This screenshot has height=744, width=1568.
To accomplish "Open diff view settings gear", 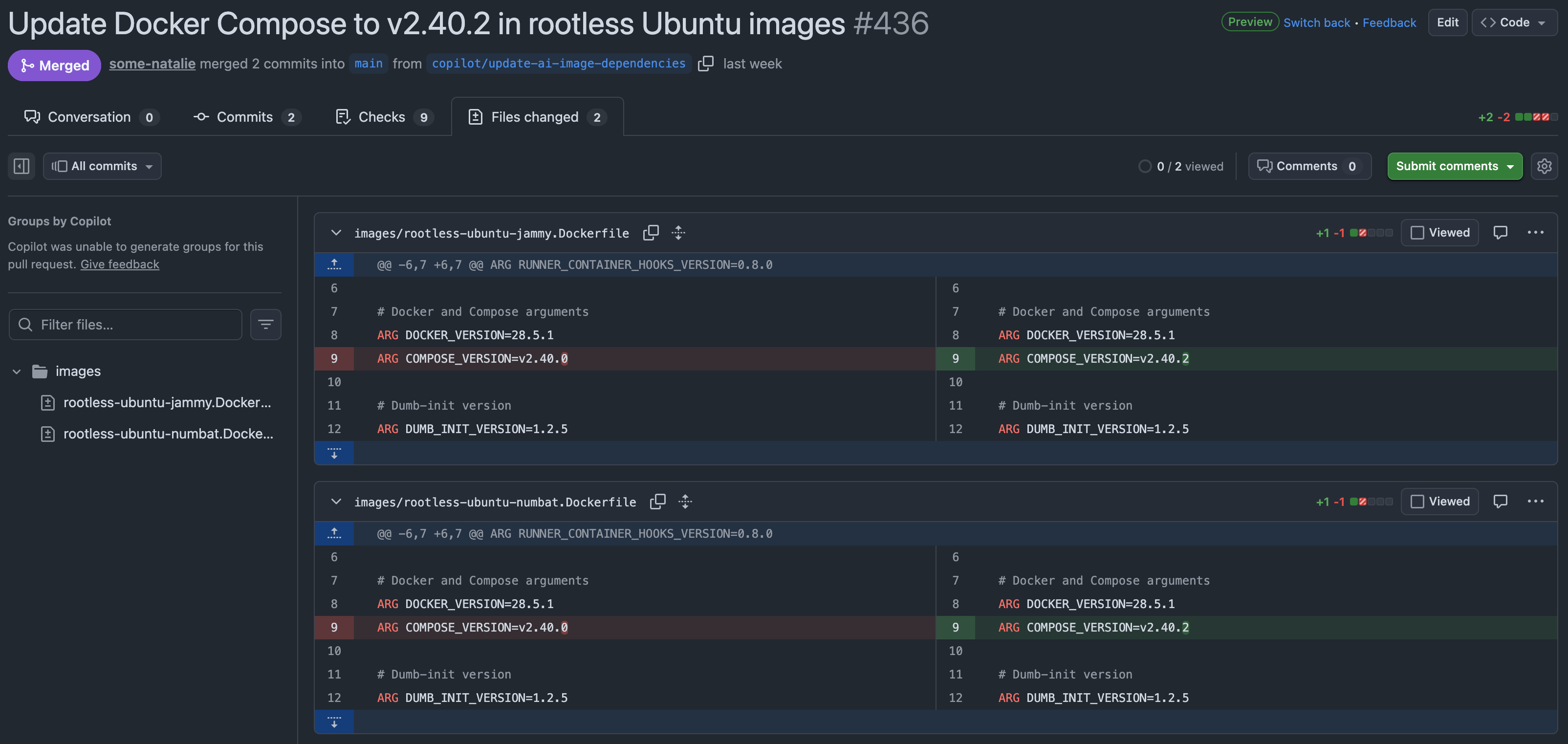I will click(1544, 166).
